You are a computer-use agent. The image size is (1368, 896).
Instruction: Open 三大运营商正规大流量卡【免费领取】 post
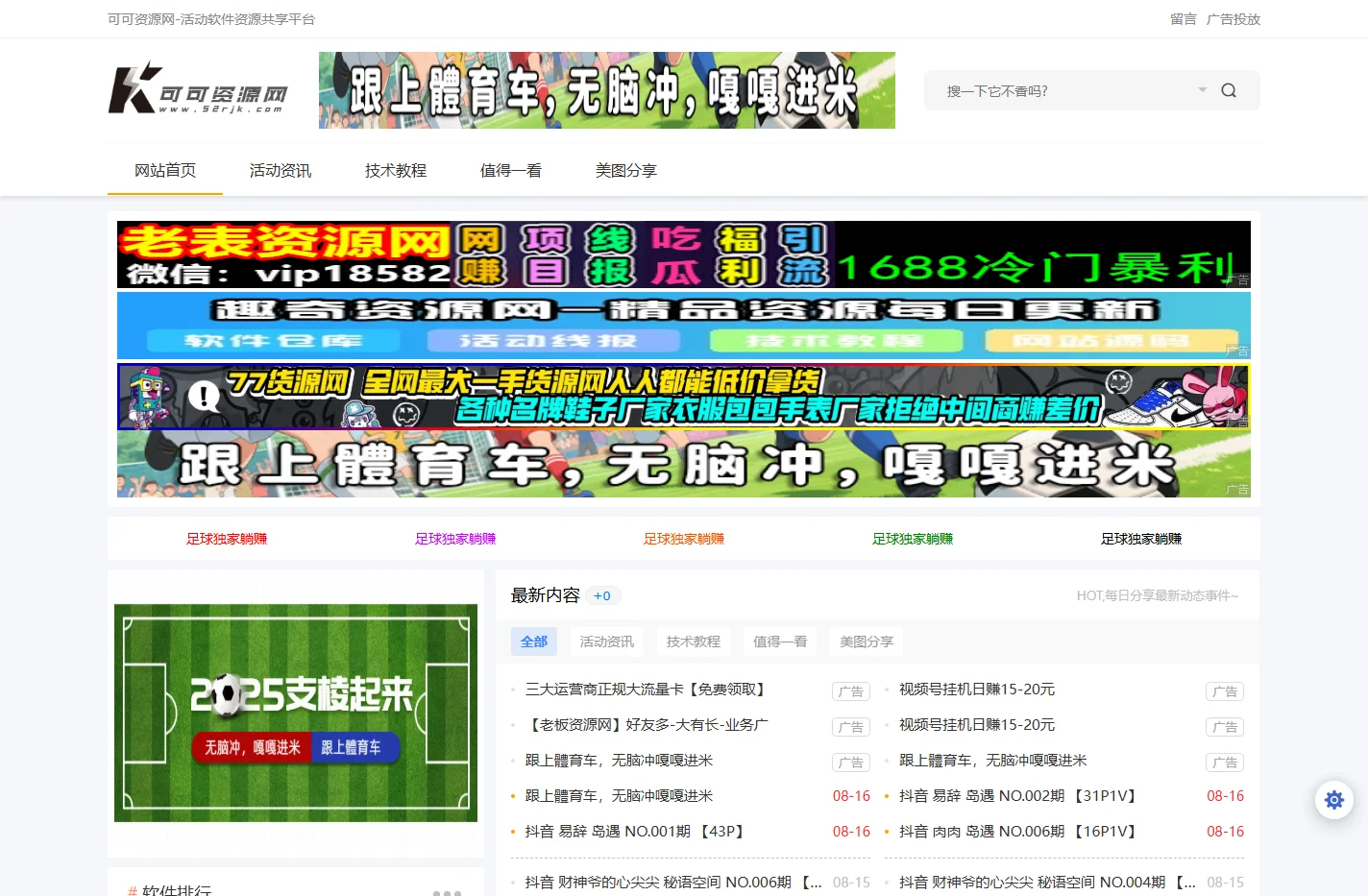tap(647, 690)
